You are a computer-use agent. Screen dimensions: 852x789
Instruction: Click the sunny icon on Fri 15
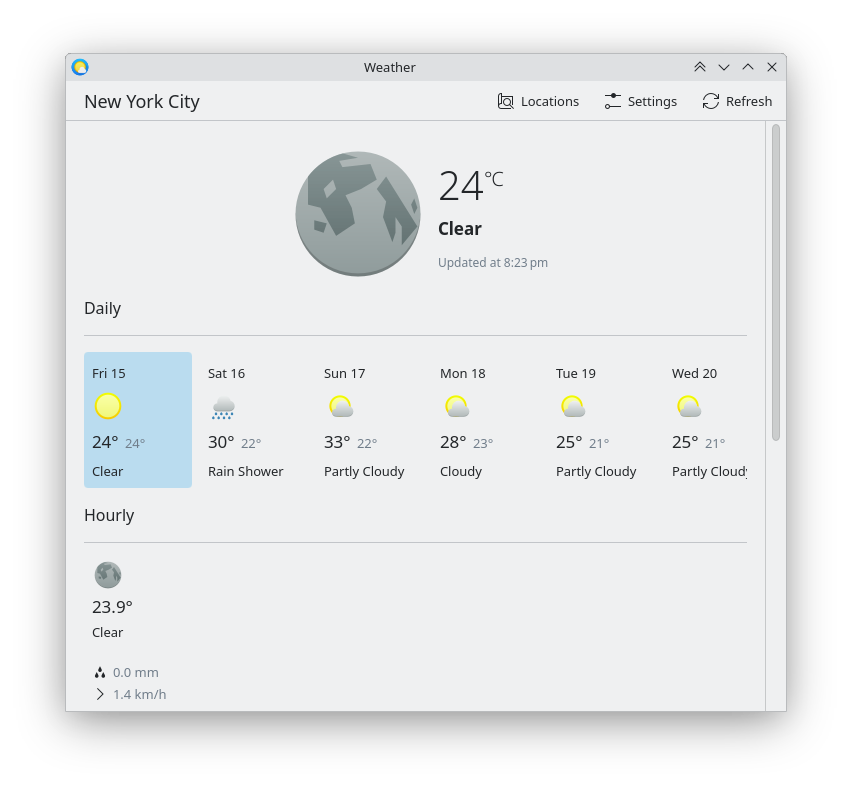(x=108, y=406)
